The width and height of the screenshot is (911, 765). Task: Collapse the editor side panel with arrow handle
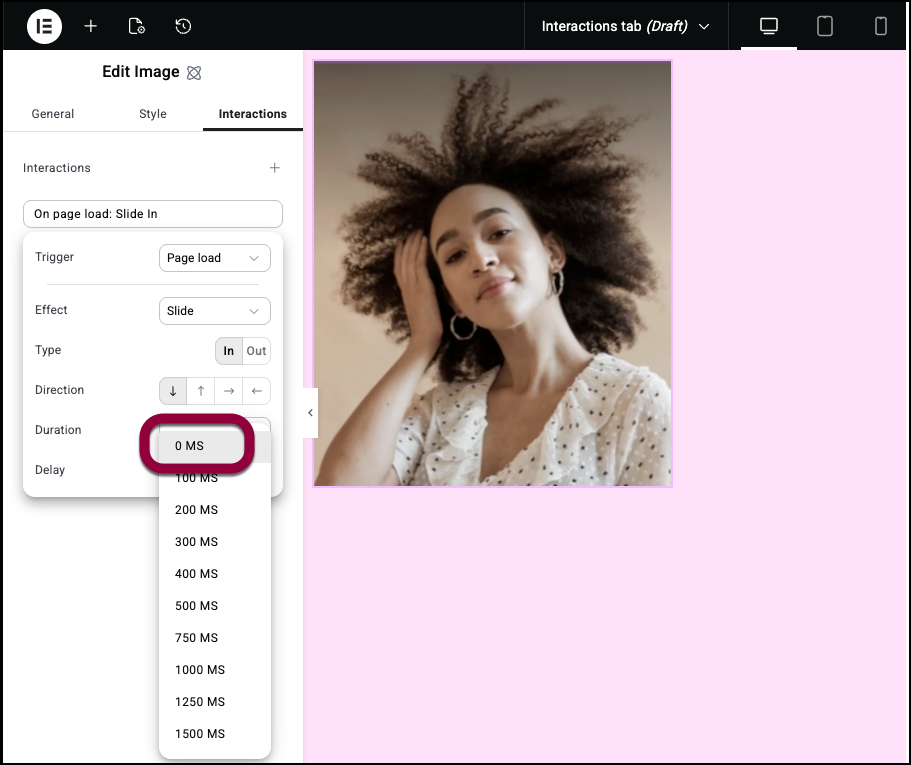point(310,413)
